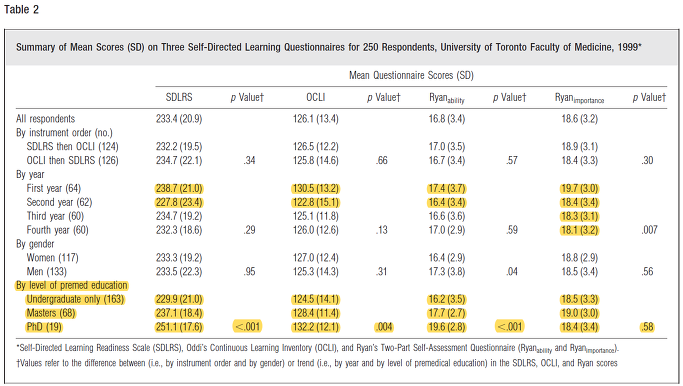Click the Women (117) row label
The width and height of the screenshot is (683, 386).
52,257
